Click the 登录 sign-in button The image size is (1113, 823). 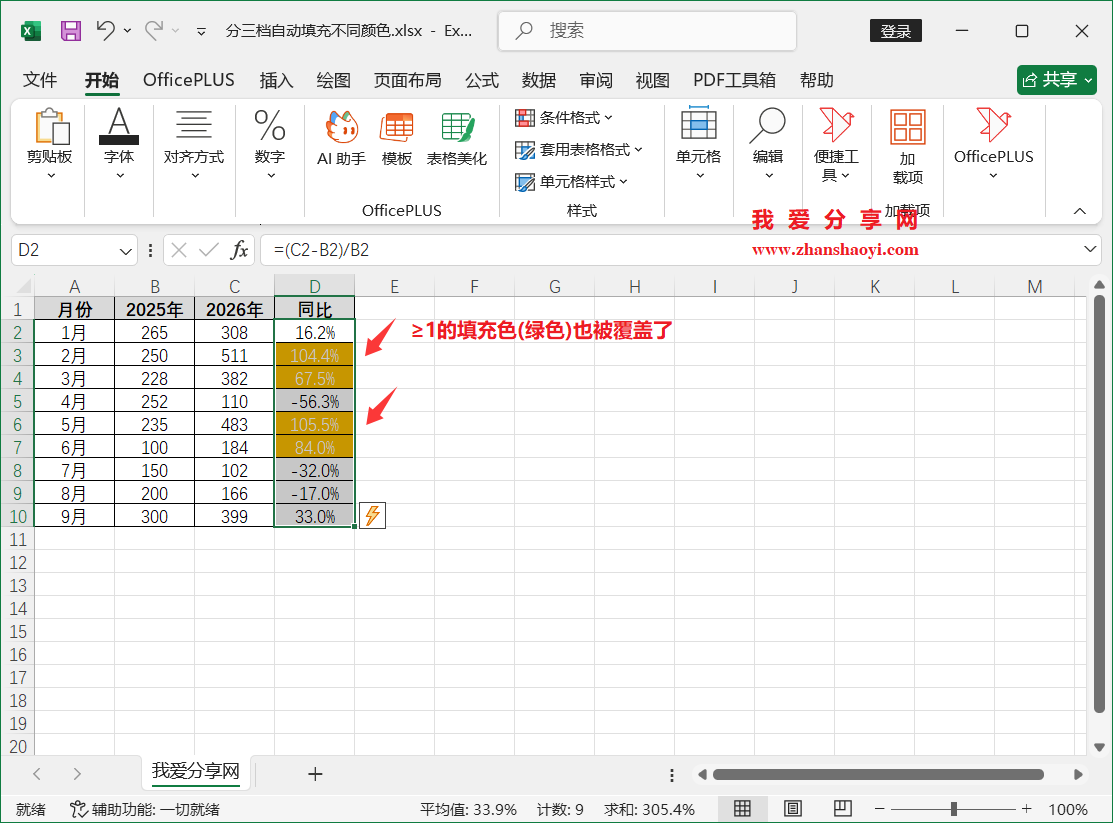click(x=896, y=31)
